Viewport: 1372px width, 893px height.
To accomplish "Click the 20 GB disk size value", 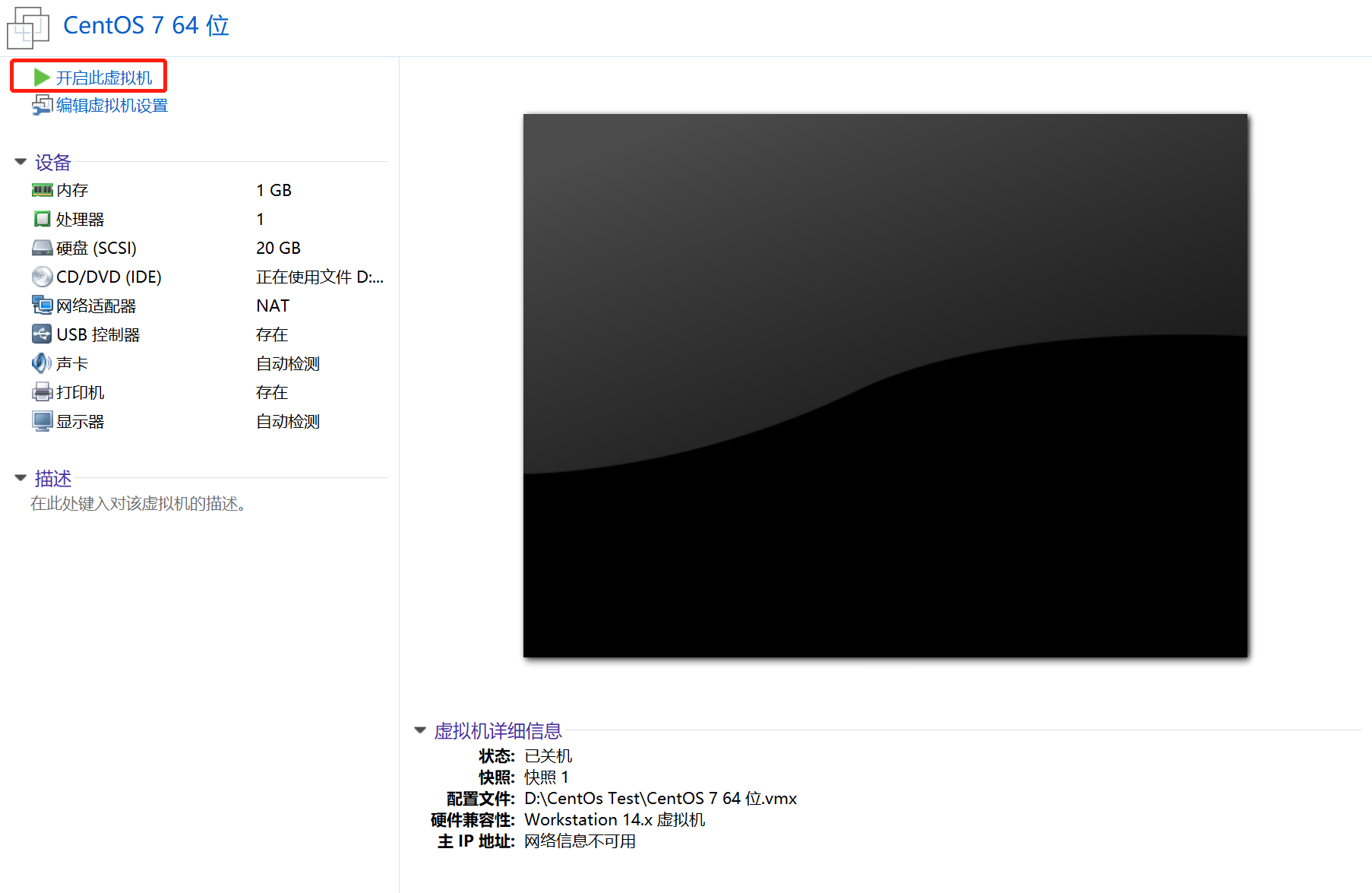I will [x=278, y=248].
